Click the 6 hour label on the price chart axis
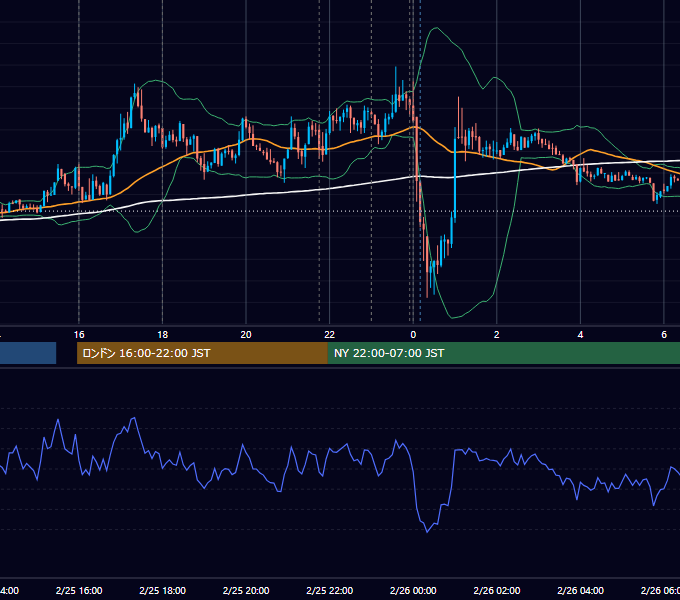The height and width of the screenshot is (600, 680). point(664,335)
